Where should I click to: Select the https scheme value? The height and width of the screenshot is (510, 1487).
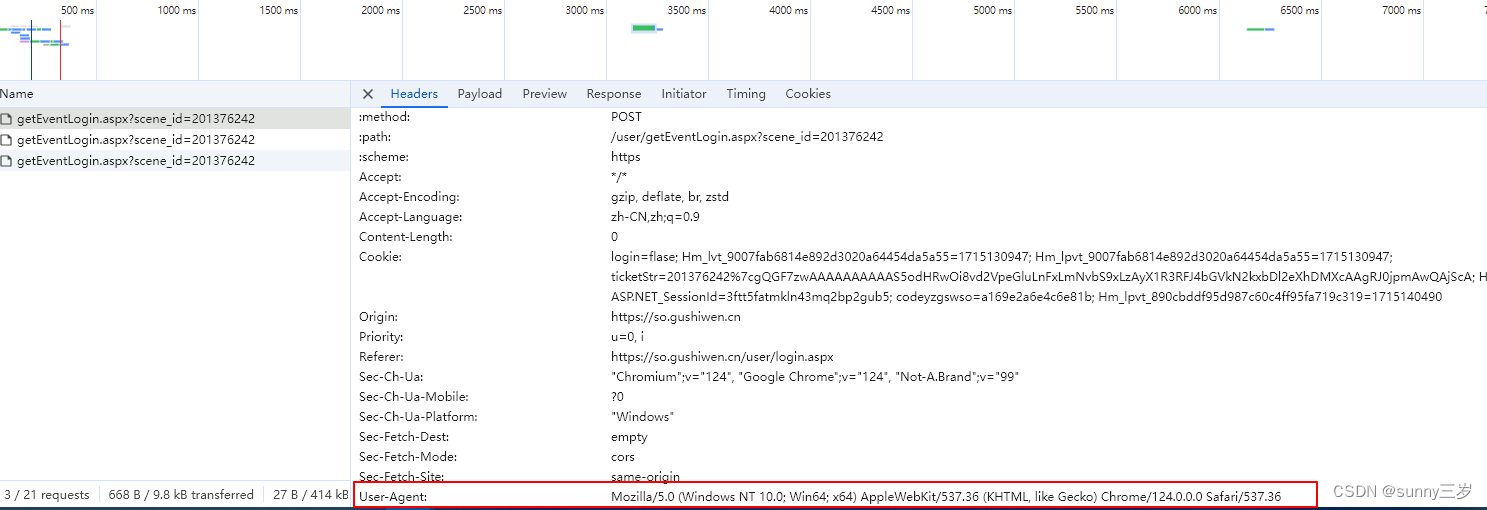coord(626,157)
